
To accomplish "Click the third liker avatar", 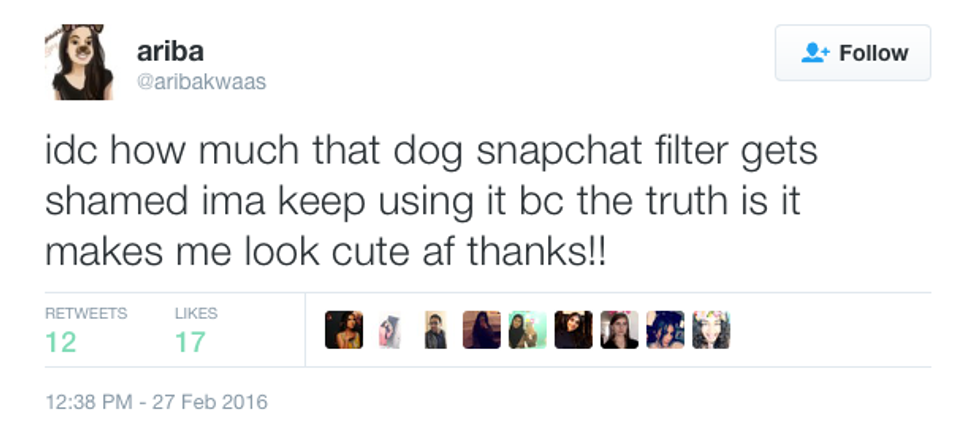I will coord(435,330).
